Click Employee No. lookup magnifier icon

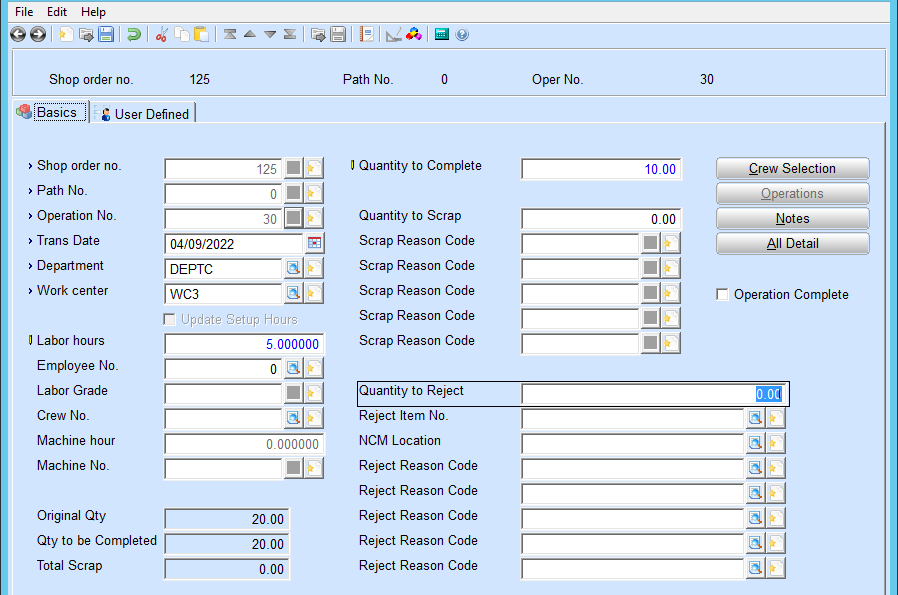[x=293, y=368]
